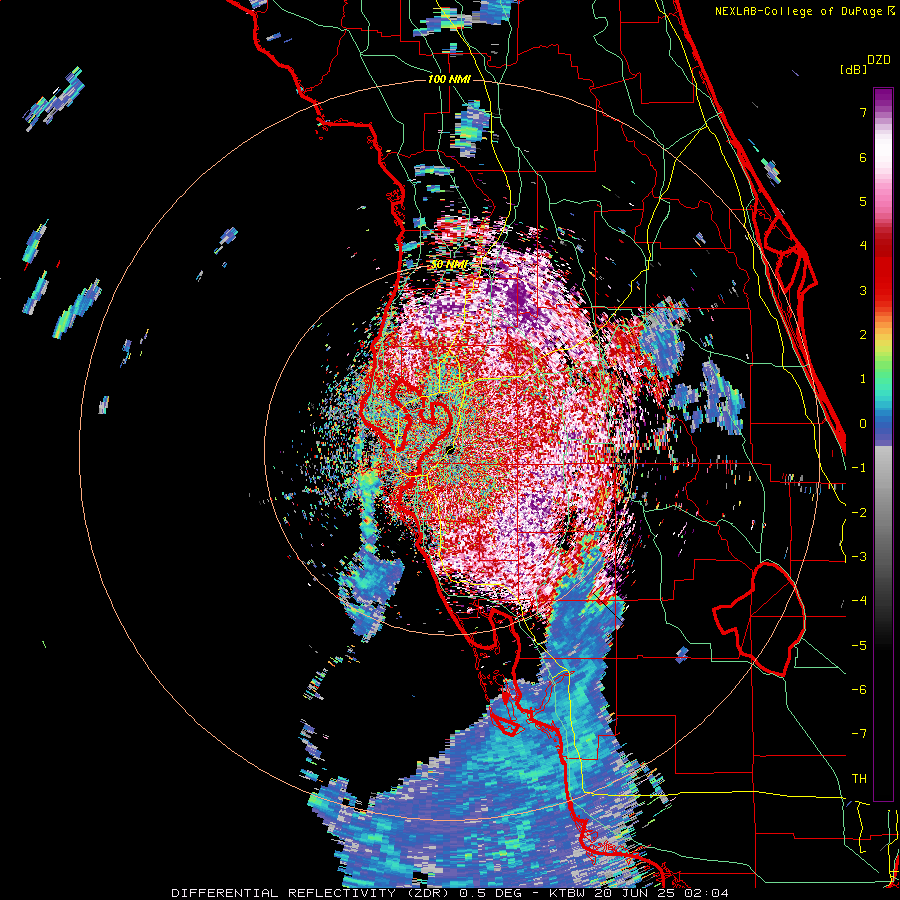Click the 0.5 DEG elevation text
Image resolution: width=900 pixels, height=900 pixels.
tap(490, 893)
